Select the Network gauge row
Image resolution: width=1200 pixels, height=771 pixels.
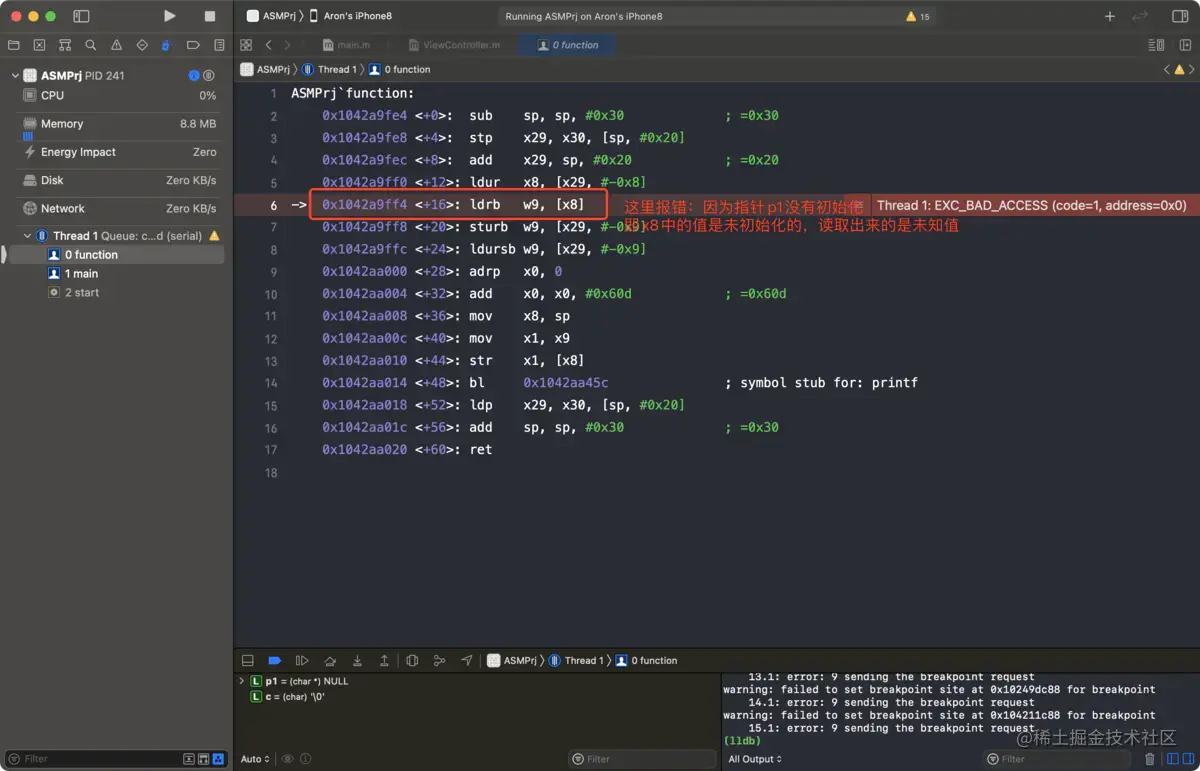pos(117,208)
